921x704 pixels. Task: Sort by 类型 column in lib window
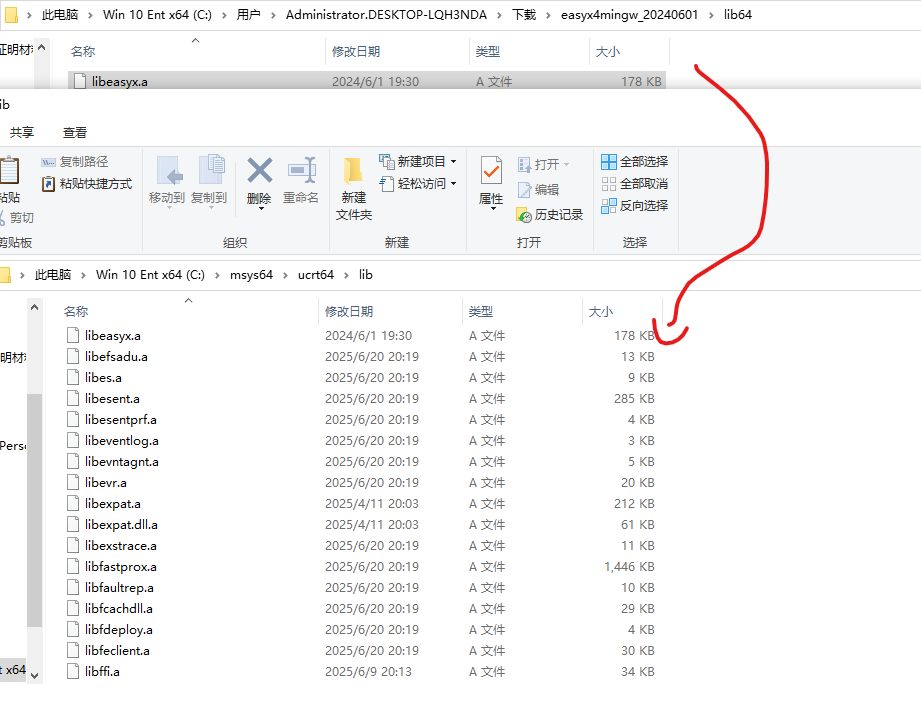(x=480, y=312)
